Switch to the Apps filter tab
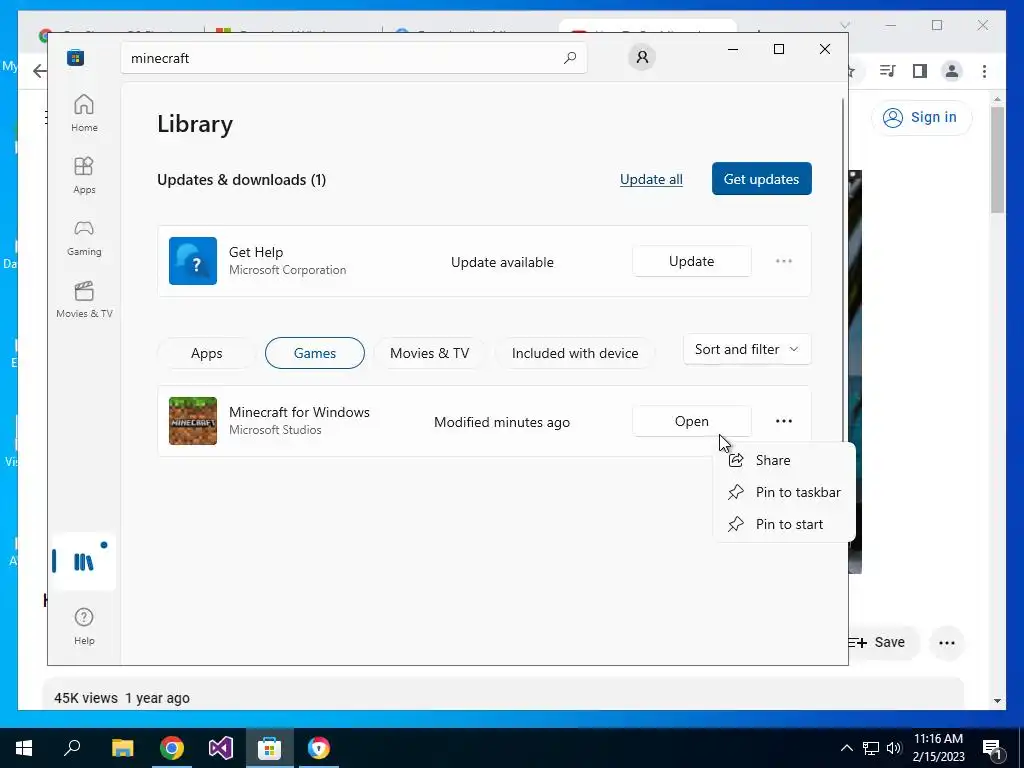Screen dimensions: 1024x768 point(206,353)
